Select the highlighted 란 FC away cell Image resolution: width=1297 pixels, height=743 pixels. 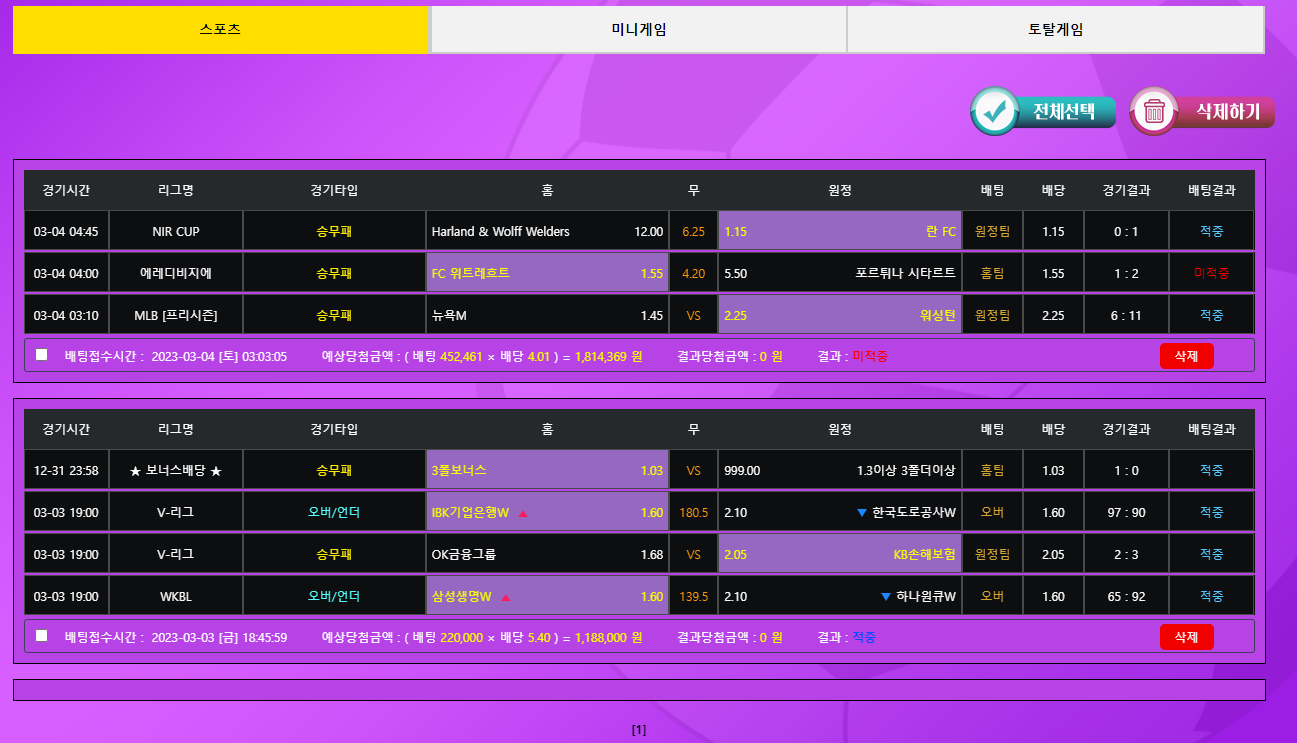tap(839, 231)
